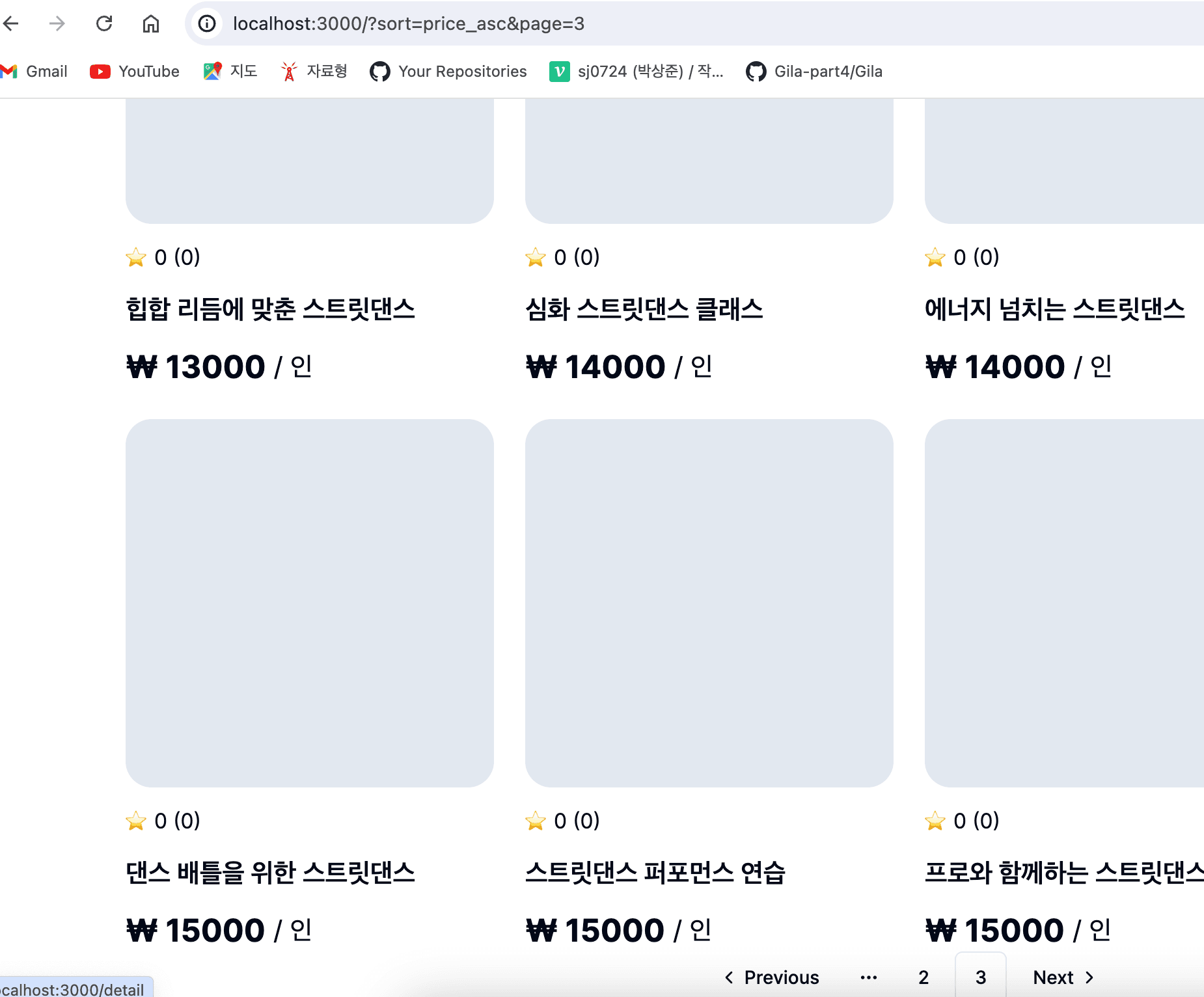Click the browser forward arrow
The height and width of the screenshot is (997, 1204).
[57, 23]
